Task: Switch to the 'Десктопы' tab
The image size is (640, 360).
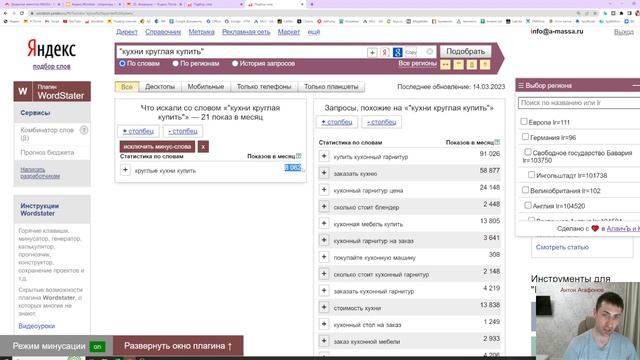Action: point(160,87)
